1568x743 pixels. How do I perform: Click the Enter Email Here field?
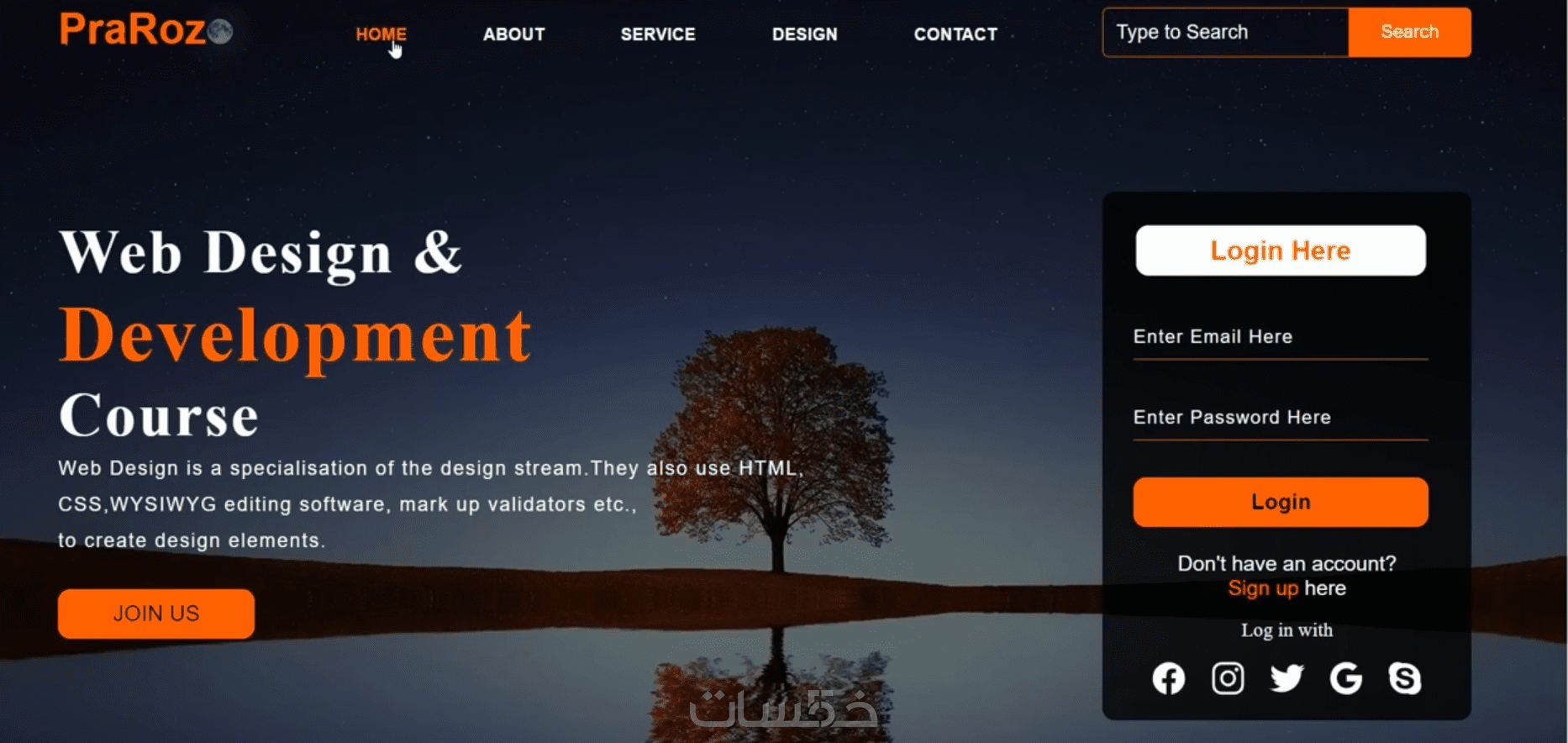[1280, 338]
